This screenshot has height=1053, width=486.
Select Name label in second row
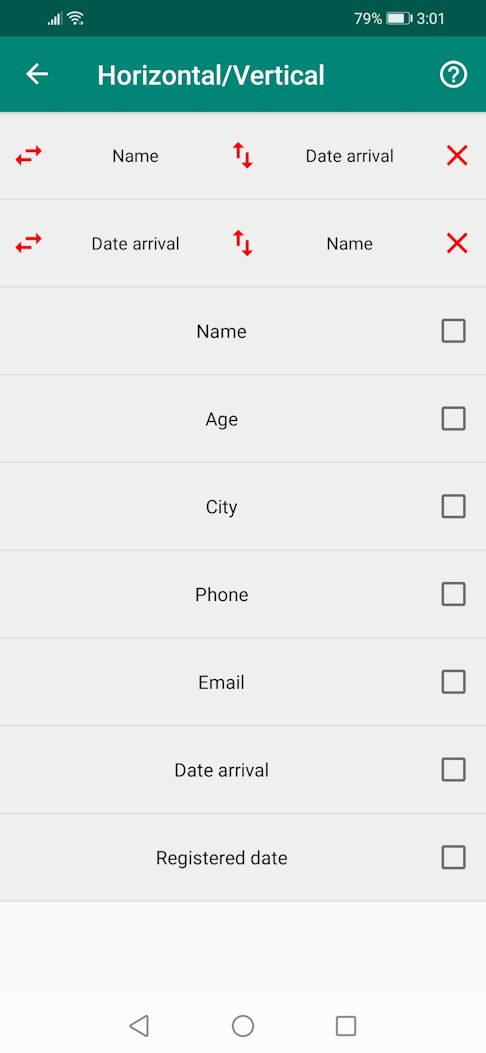tap(350, 244)
